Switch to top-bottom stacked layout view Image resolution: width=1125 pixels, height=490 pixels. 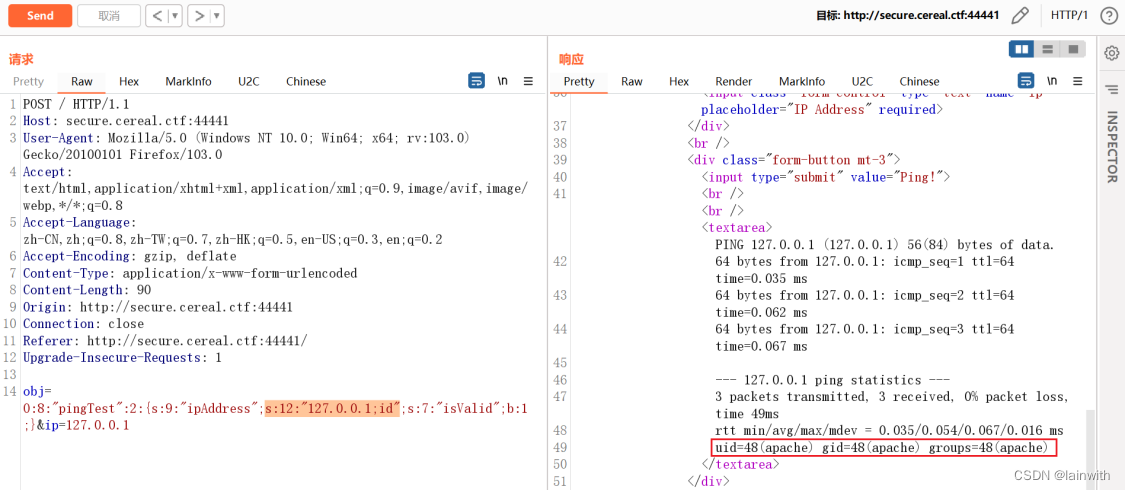tap(1047, 49)
